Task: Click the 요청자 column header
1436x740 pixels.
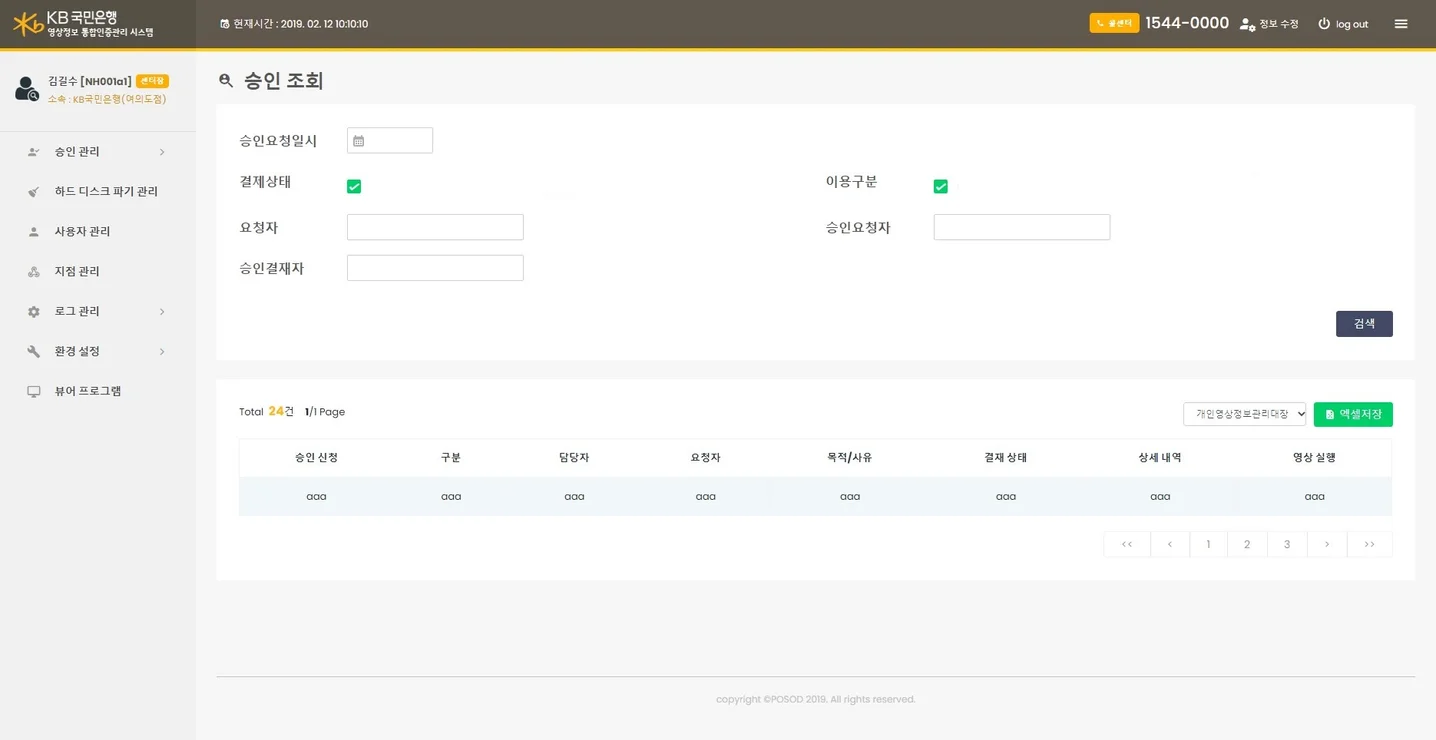Action: 705,457
